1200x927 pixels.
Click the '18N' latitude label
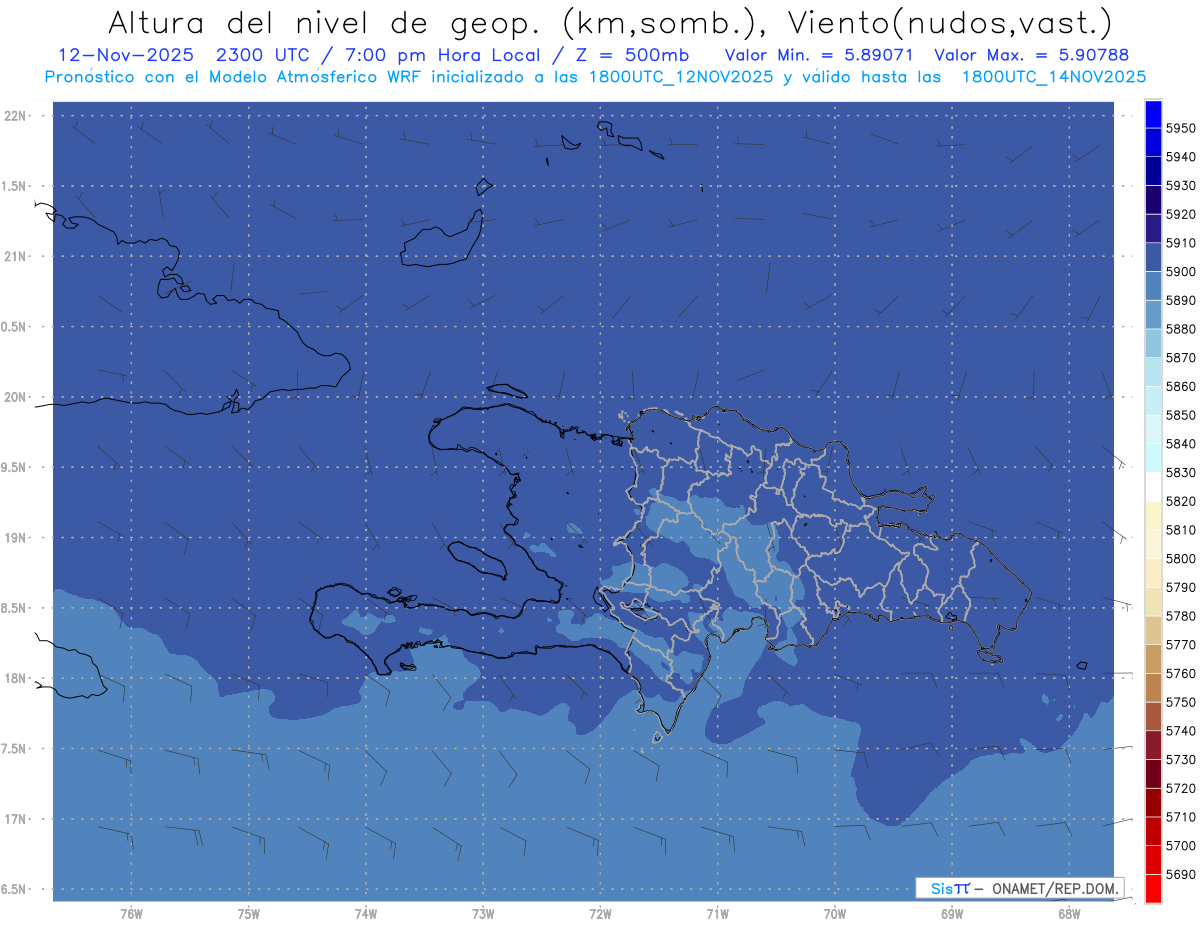point(14,679)
